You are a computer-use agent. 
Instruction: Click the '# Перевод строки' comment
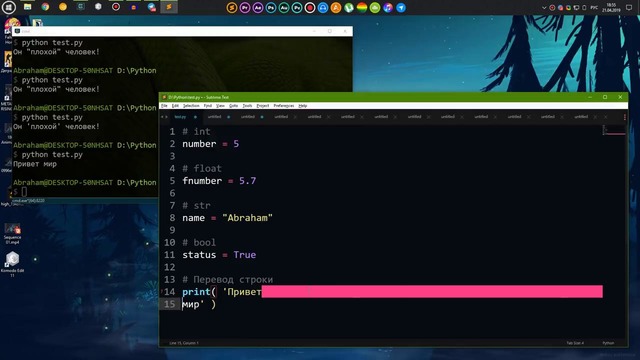pyautogui.click(x=228, y=280)
